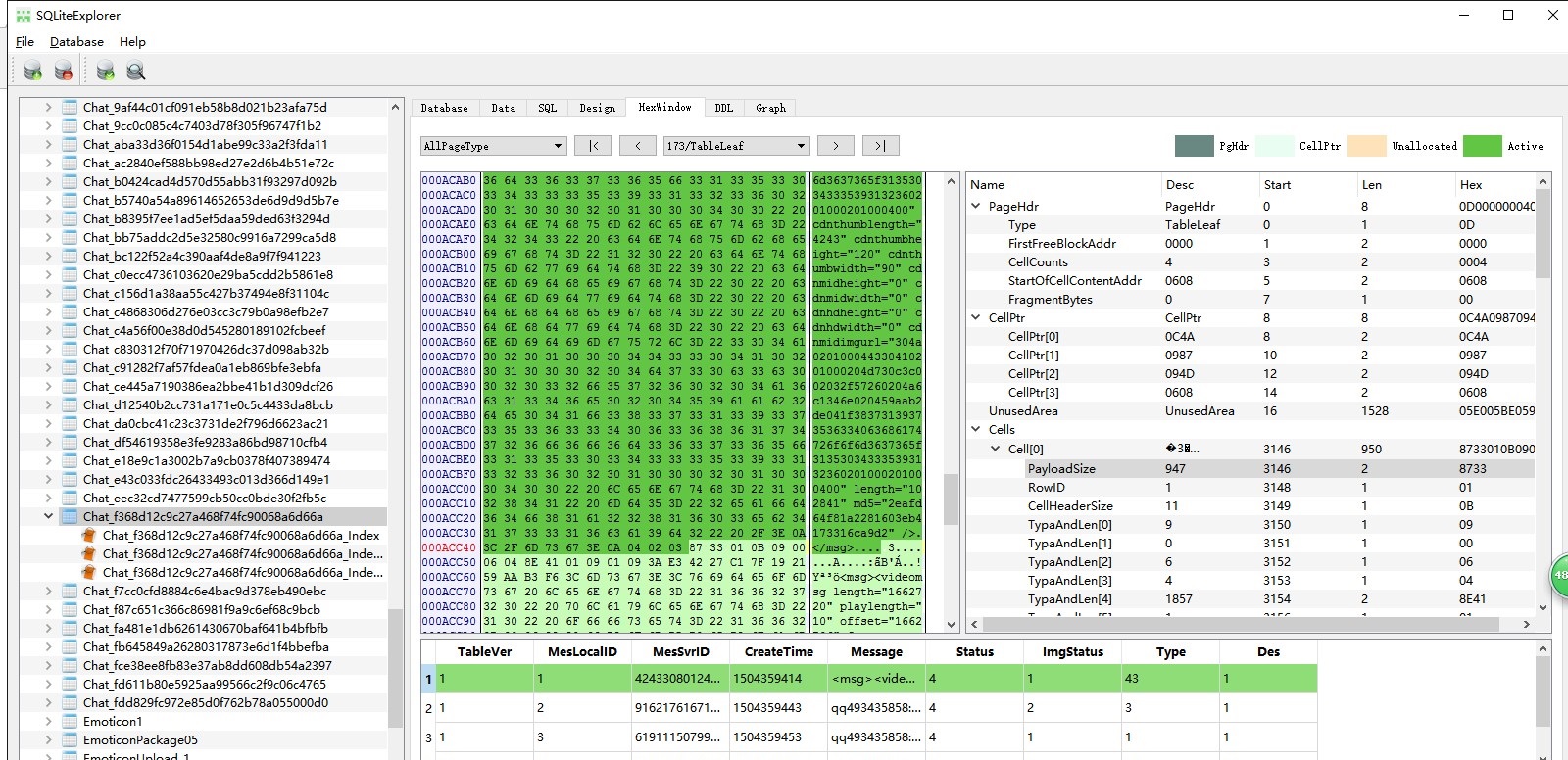
Task: Go to previous page button
Action: tap(638, 146)
